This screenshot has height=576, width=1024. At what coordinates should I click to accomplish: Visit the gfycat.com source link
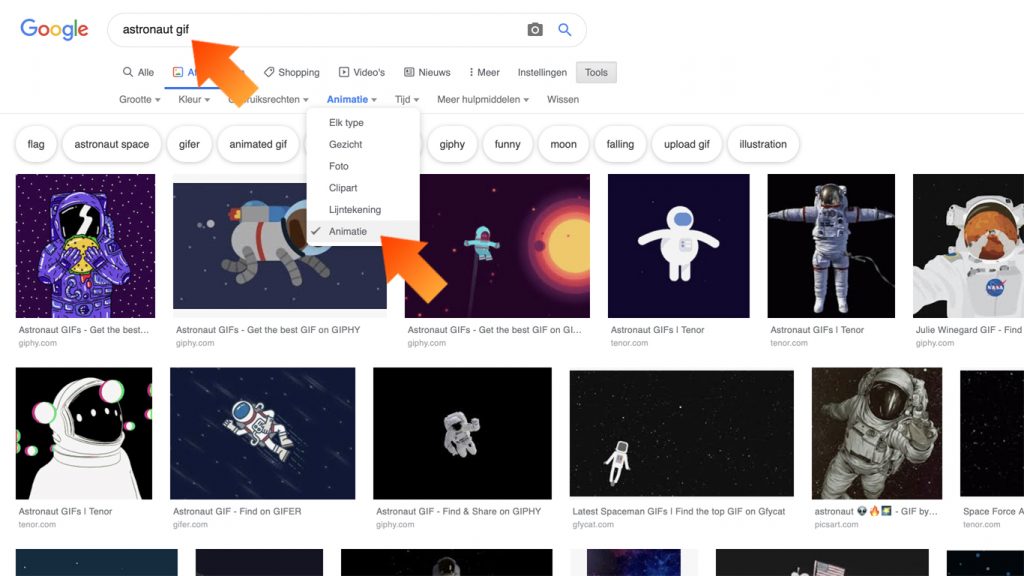(593, 524)
